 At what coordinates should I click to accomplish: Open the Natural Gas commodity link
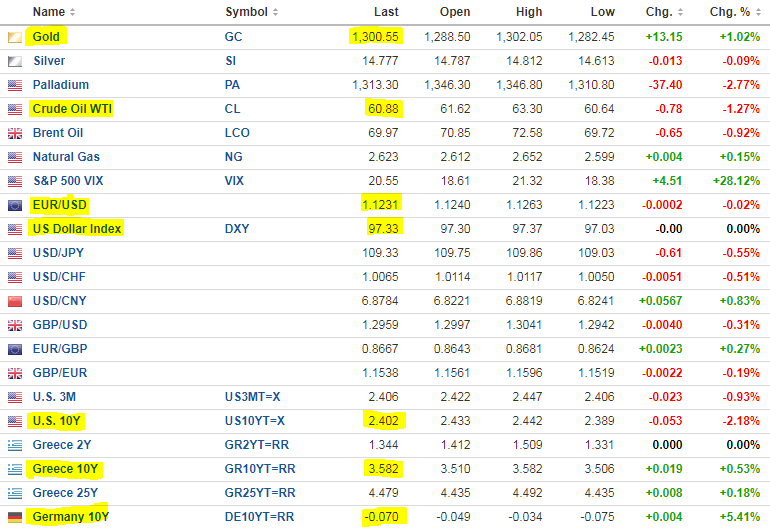[66, 157]
